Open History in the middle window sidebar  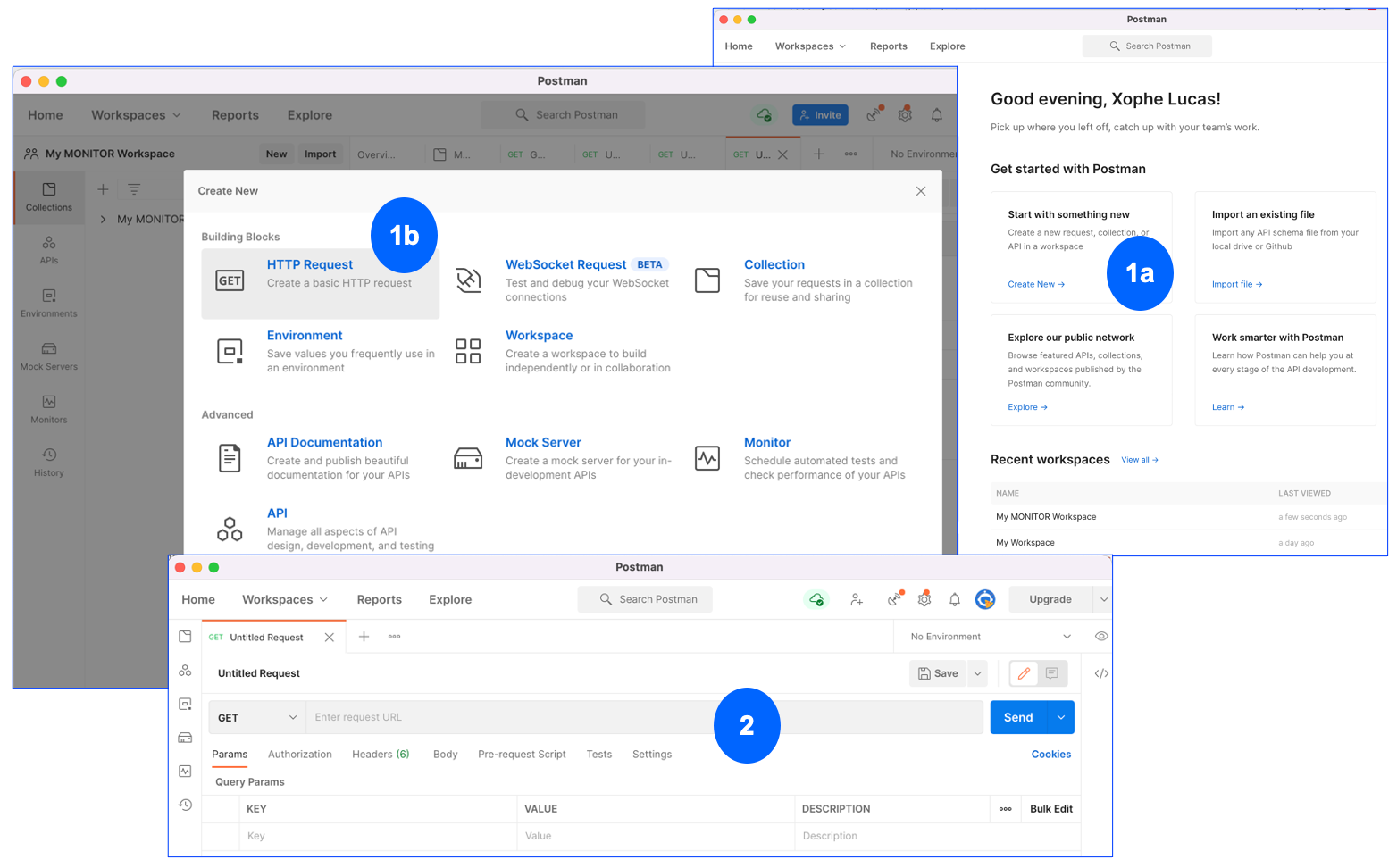point(49,463)
